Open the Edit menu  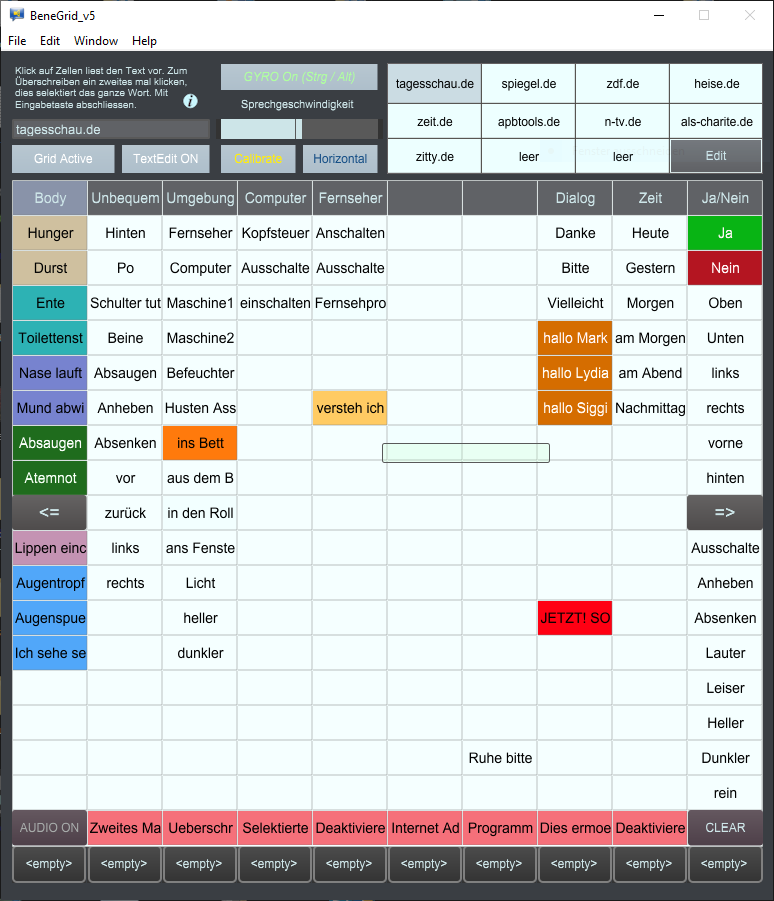click(x=50, y=41)
